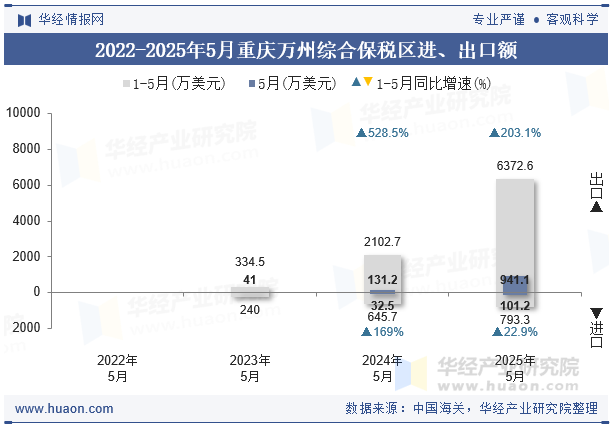
Task: Click the chart title 2022-2025年5月重庆万州综合保税区进、出口额
Action: point(306,50)
